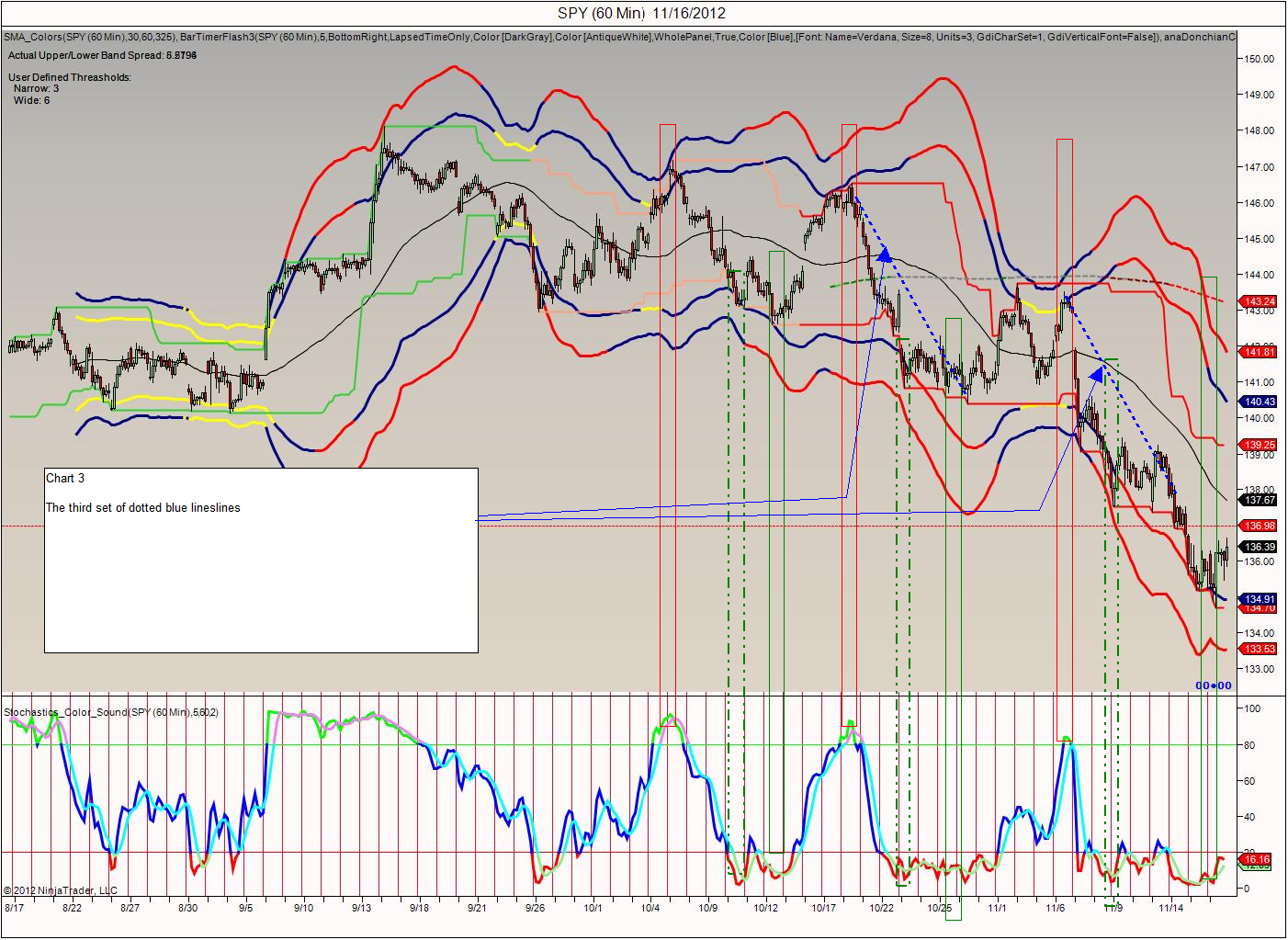Click the red 139.25 price marker
Image resolution: width=1288 pixels, height=940 pixels.
click(1259, 445)
